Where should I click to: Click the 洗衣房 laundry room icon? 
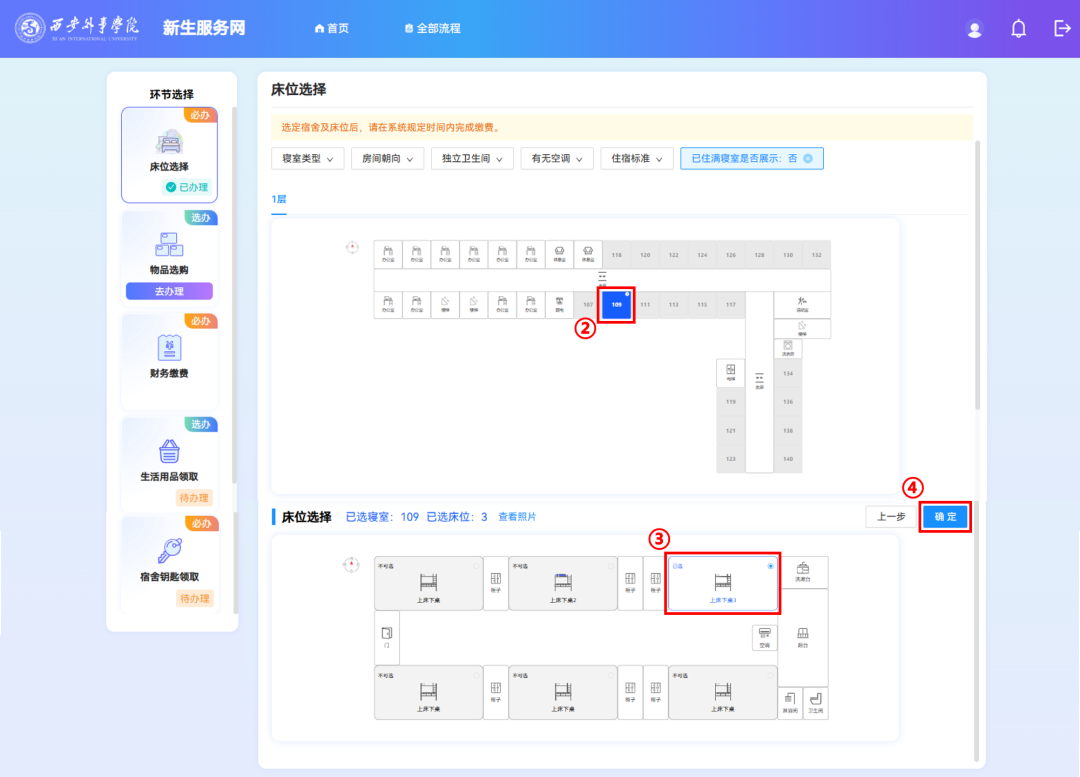point(788,348)
